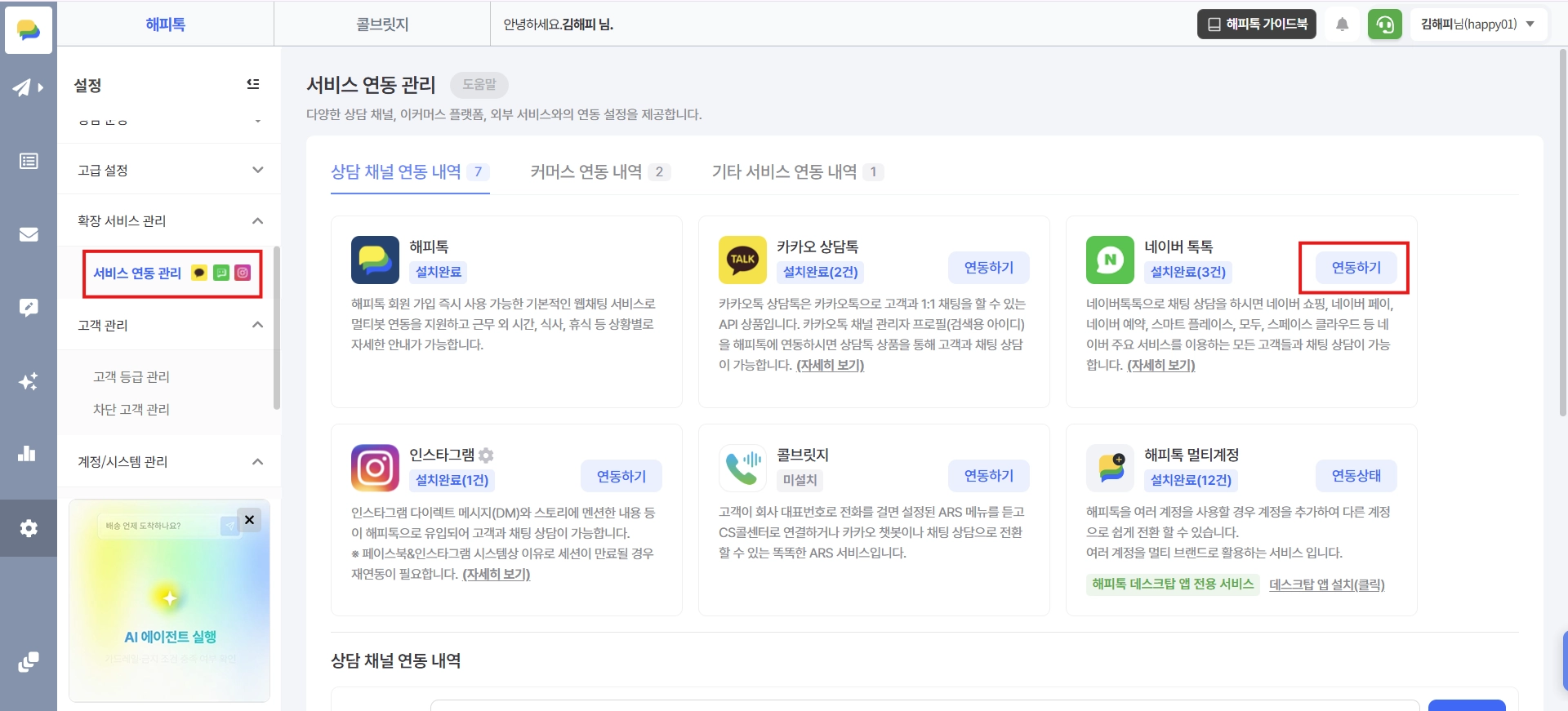Open 자세히 보기 link in 인스타그램 card
The image size is (1568, 711).
point(497,574)
